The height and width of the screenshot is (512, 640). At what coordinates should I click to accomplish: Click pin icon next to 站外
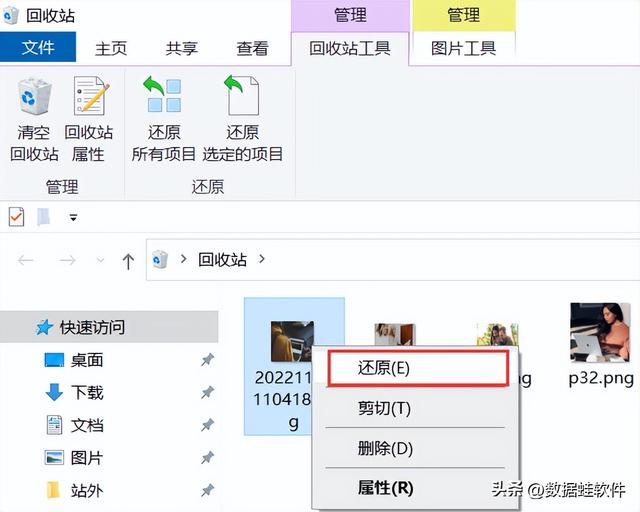point(207,490)
